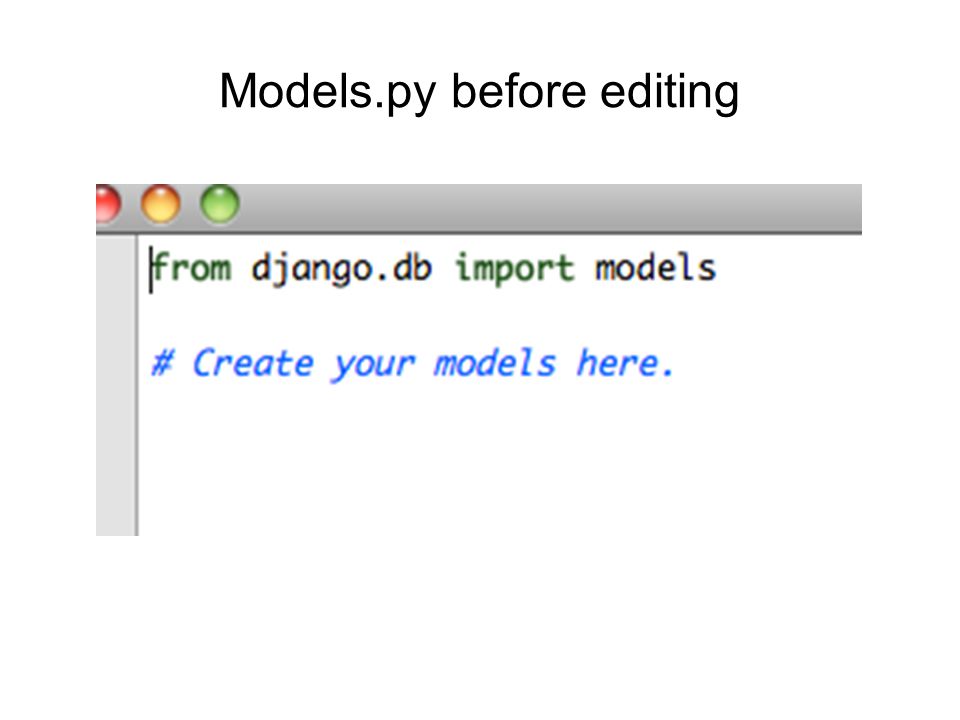Viewport: 960px width, 720px height.
Task: Click the orange minimize window button
Action: 160,204
